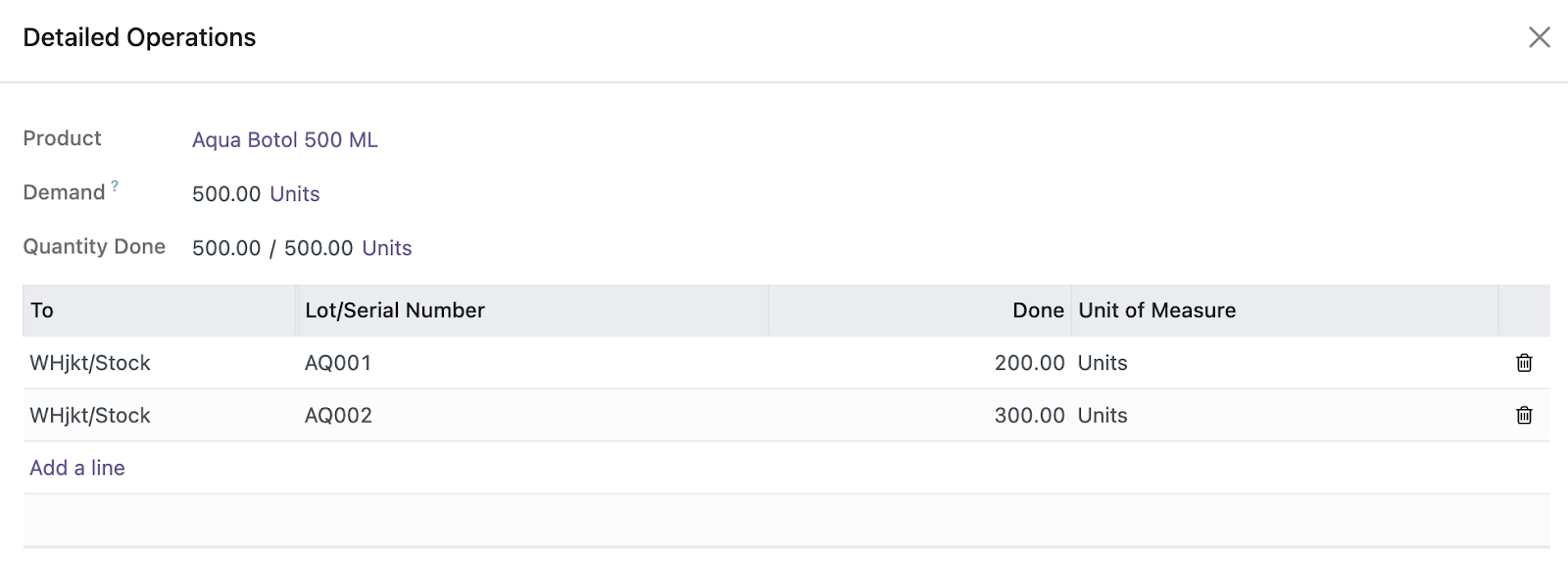
Task: Delete the AQ002 lot line
Action: click(x=1524, y=415)
